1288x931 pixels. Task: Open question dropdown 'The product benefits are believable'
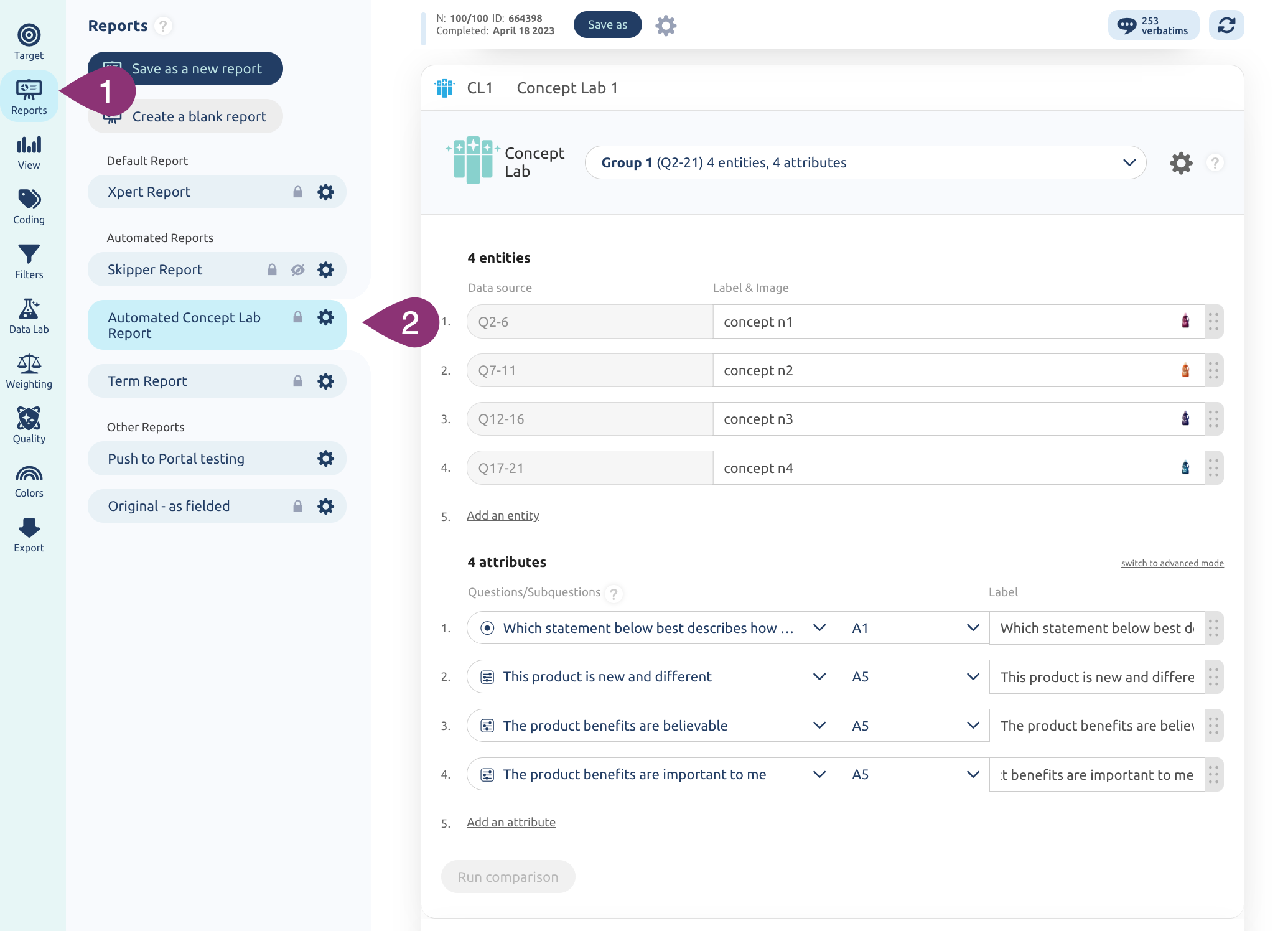[651, 726]
